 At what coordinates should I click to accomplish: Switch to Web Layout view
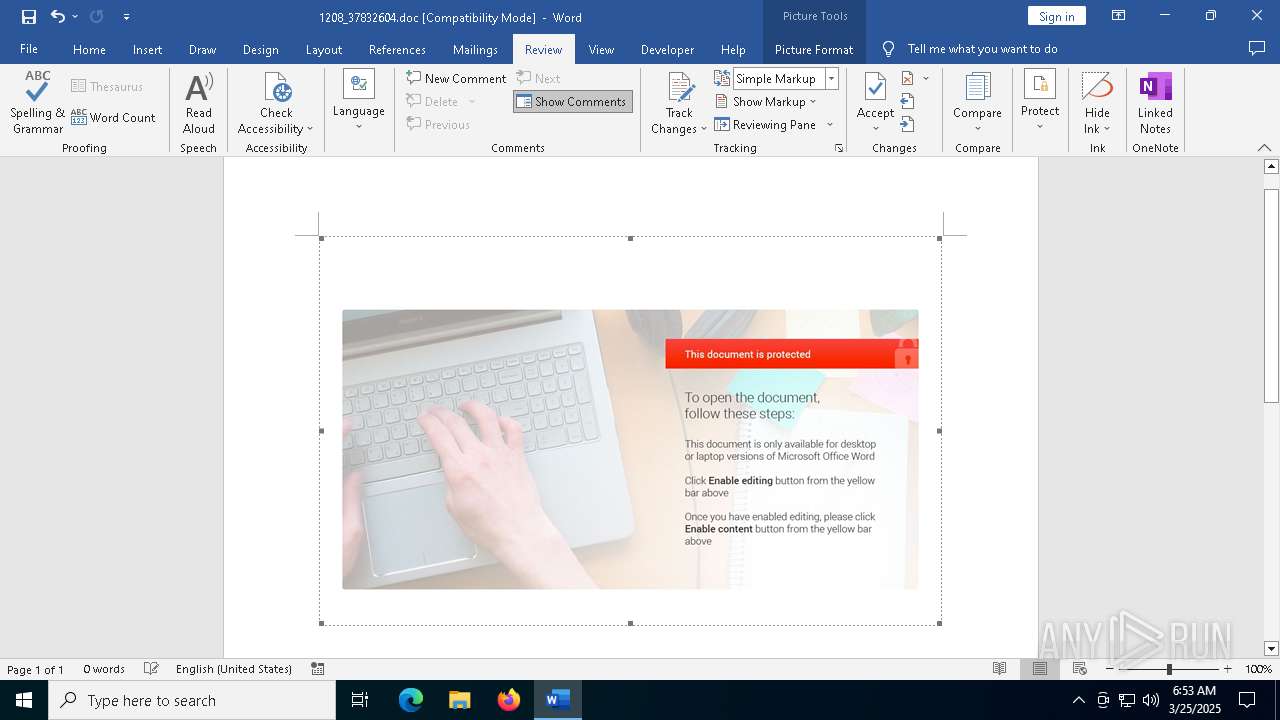(x=1080, y=669)
